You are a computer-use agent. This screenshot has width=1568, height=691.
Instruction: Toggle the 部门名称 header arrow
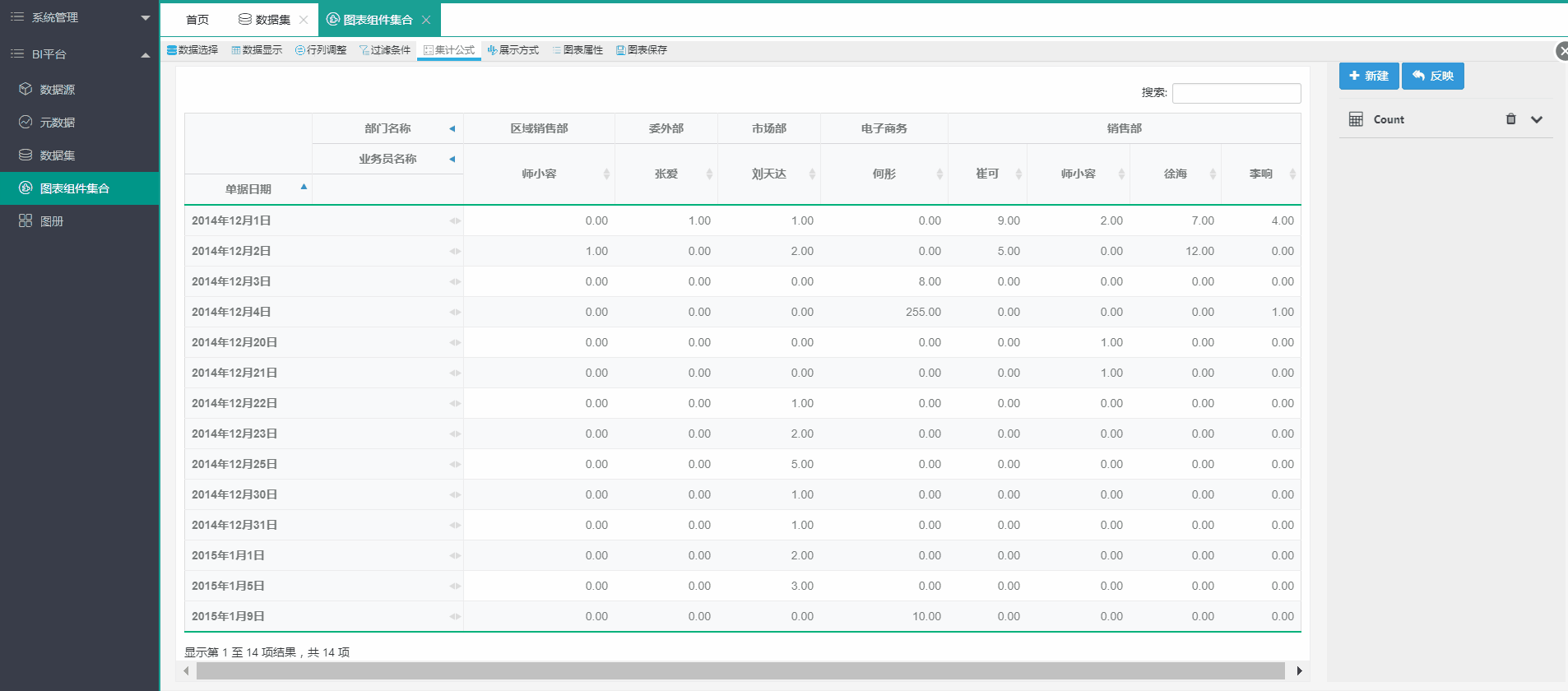point(452,128)
